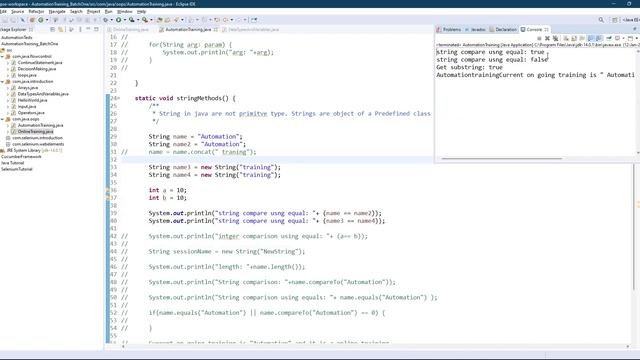Click the editor vertical scrollbar
The width and height of the screenshot is (640, 360).
634,227
